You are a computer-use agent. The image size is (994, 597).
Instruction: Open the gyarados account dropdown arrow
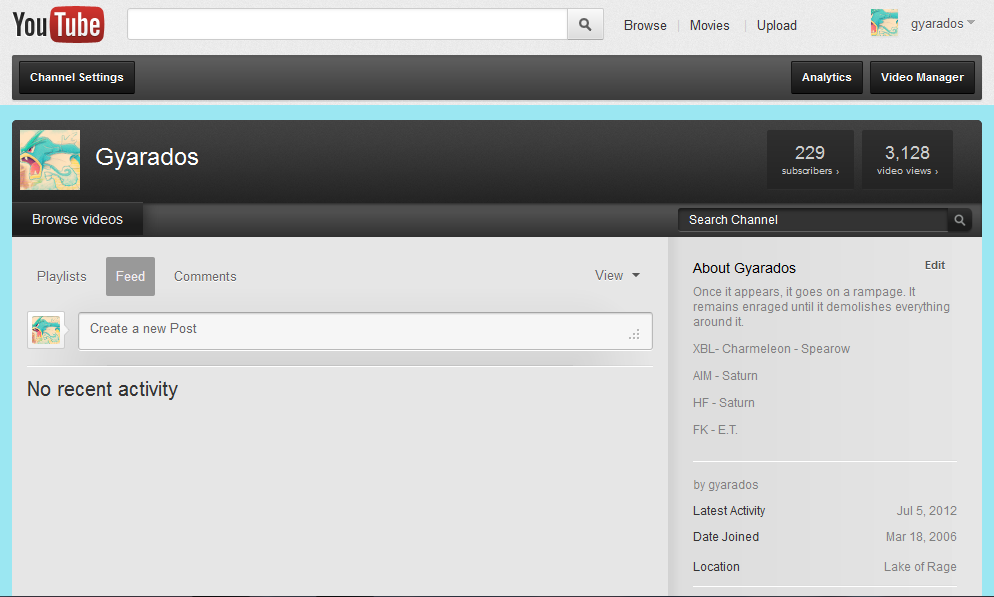(x=971, y=23)
